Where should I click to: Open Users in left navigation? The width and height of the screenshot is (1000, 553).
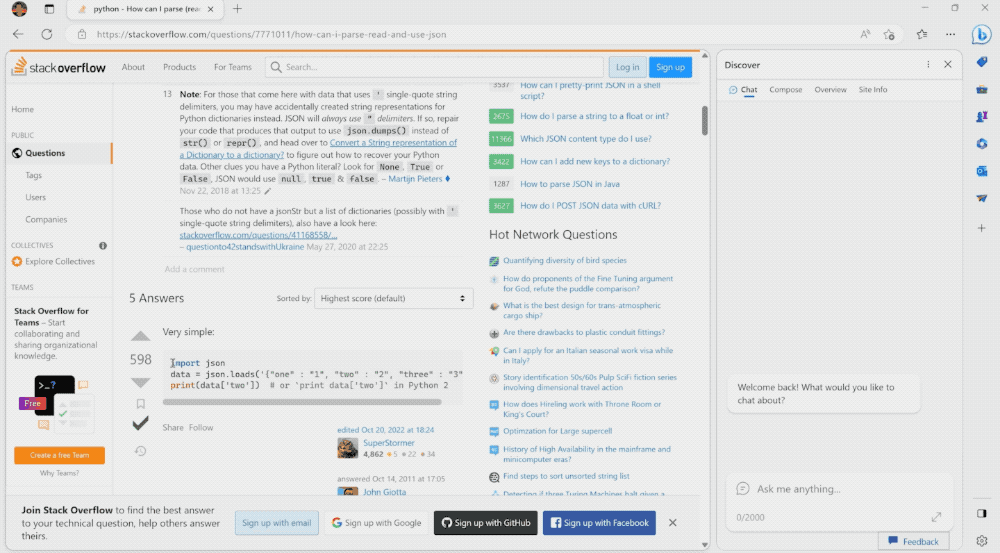coord(36,198)
